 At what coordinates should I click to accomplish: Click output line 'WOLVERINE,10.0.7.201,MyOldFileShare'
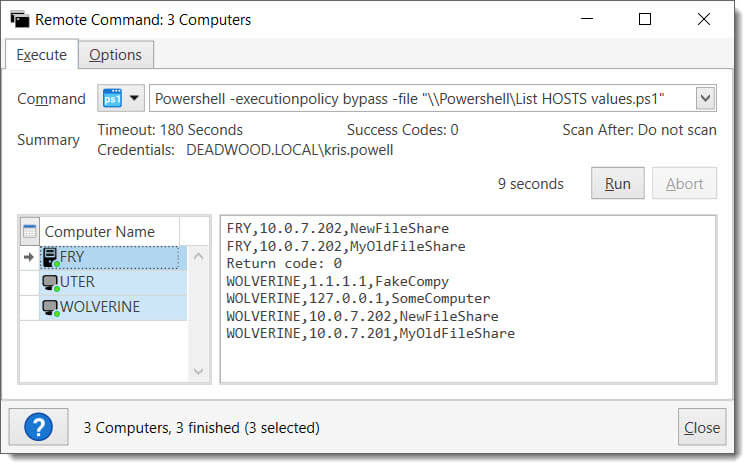[x=371, y=333]
